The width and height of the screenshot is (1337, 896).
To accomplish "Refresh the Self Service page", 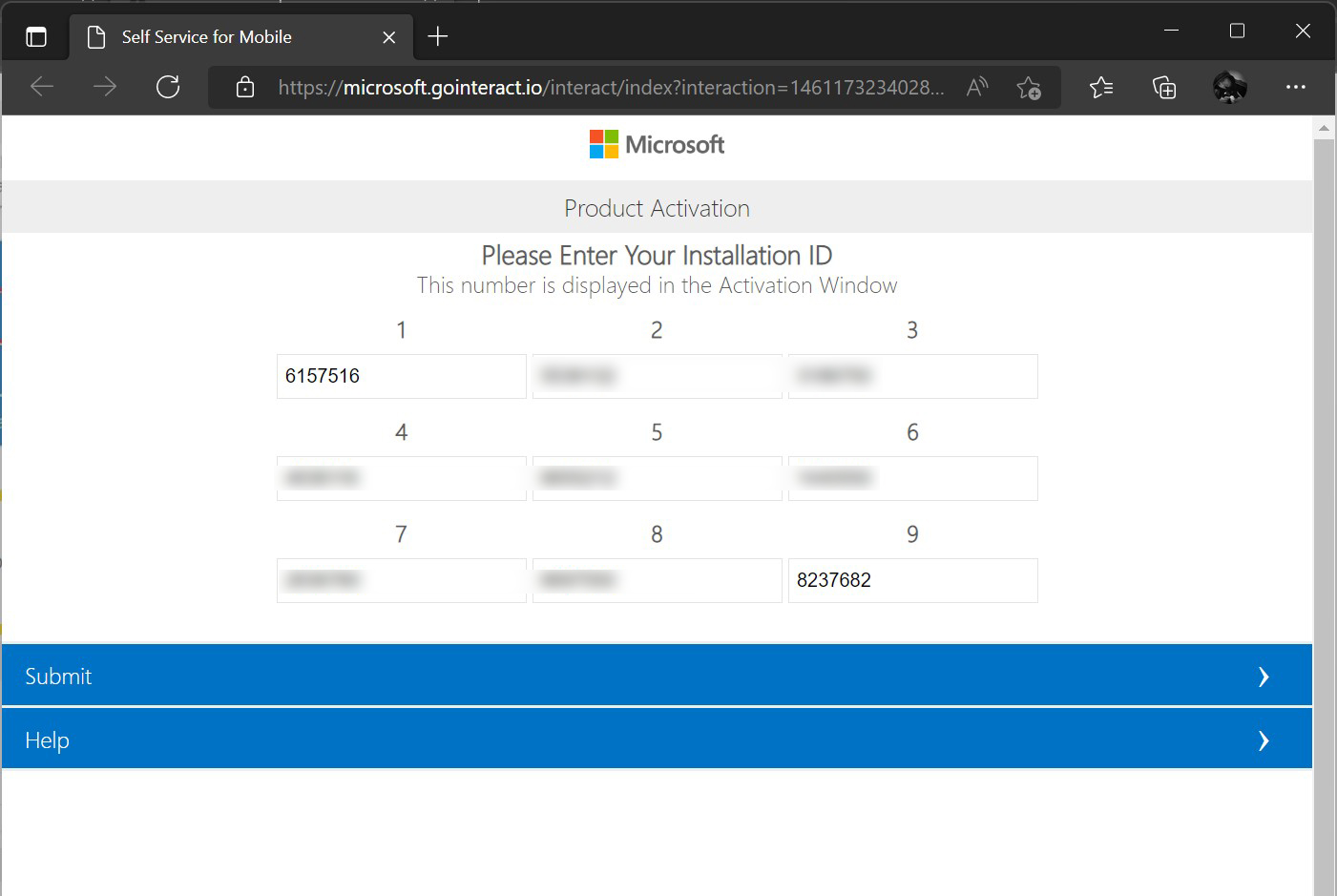I will coord(168,87).
